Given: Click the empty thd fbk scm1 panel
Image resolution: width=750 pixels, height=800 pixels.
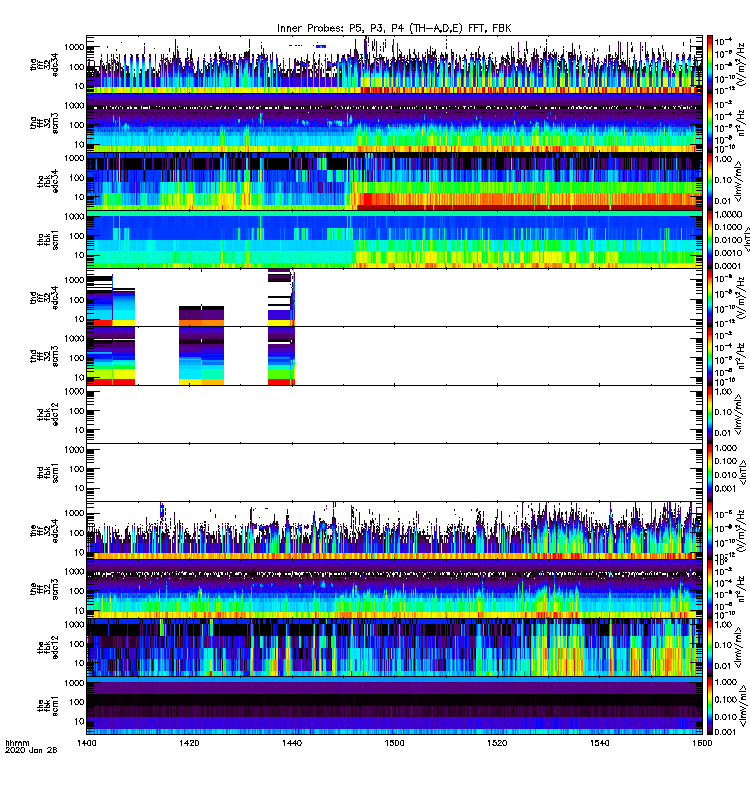Looking at the screenshot, I should coord(394,472).
